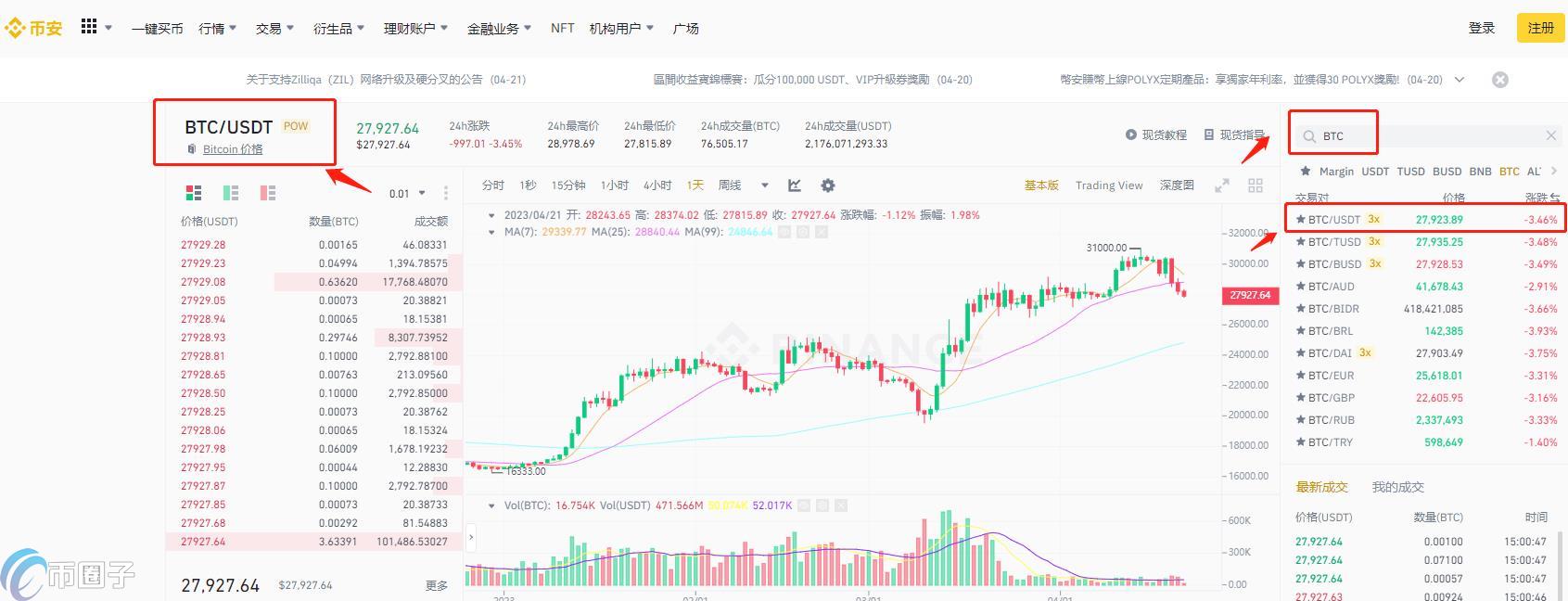Show order book with both sides icon
The width and height of the screenshot is (1568, 601).
coord(194,193)
